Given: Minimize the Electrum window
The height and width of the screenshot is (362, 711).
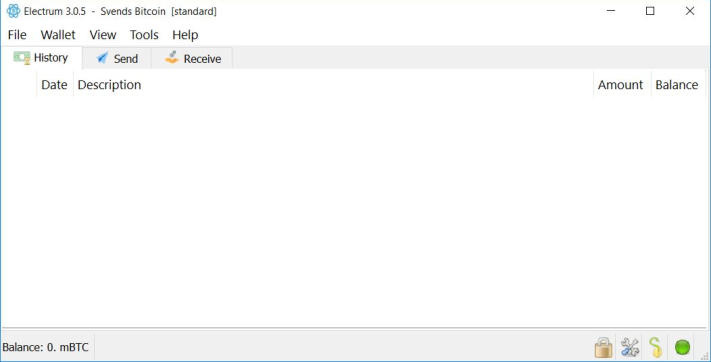Looking at the screenshot, I should coord(610,11).
